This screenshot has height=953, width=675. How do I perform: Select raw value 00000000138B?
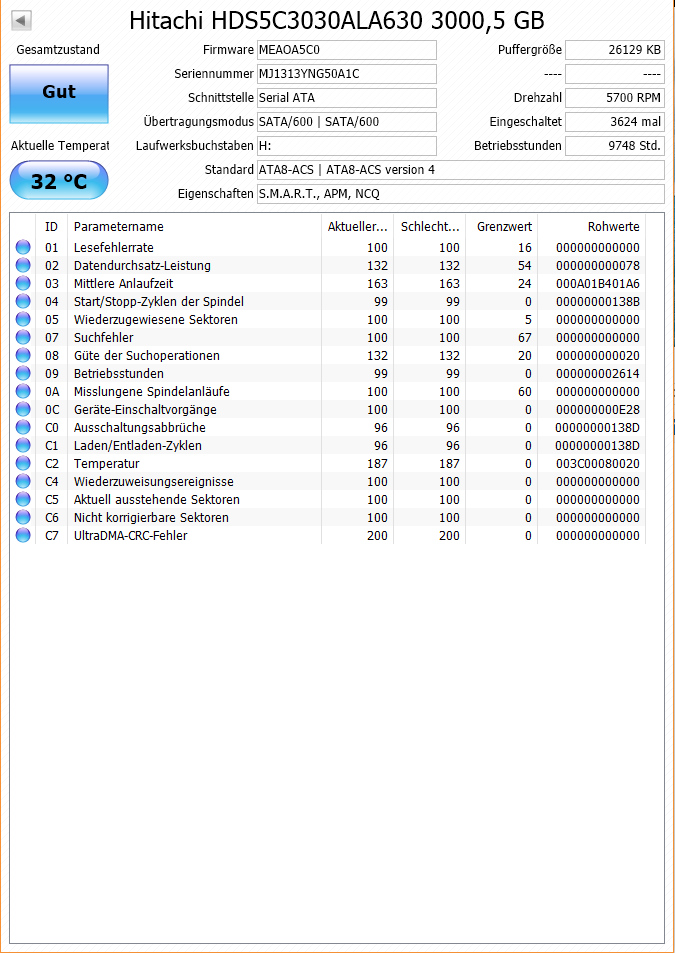tap(598, 301)
